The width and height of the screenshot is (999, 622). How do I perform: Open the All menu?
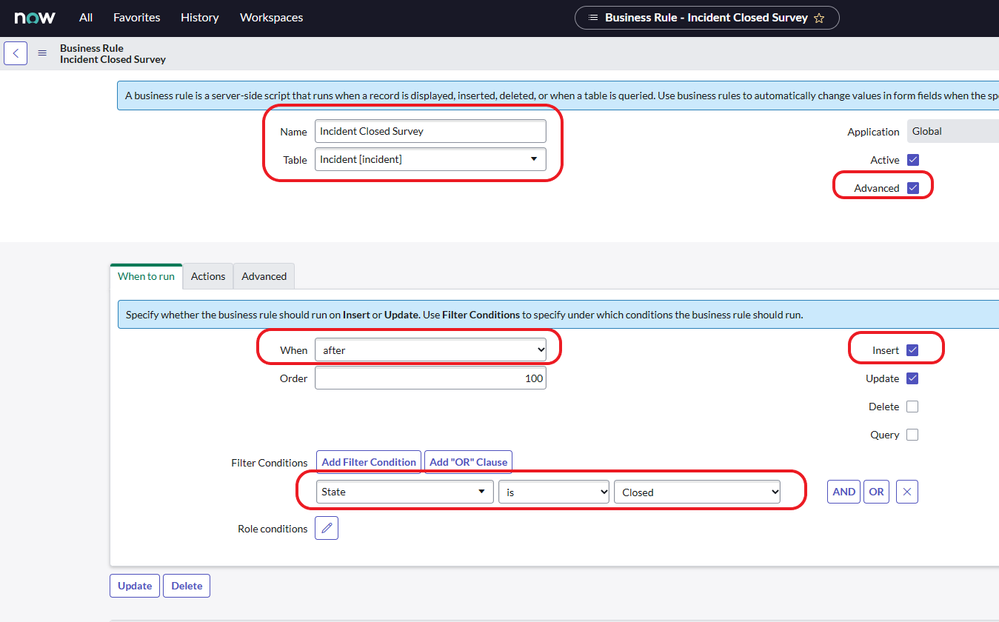tap(86, 18)
